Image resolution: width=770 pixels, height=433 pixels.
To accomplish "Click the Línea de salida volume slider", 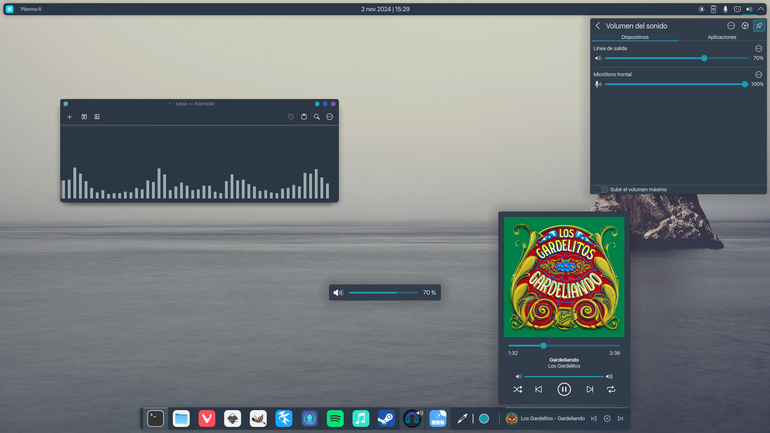I will 677,58.
